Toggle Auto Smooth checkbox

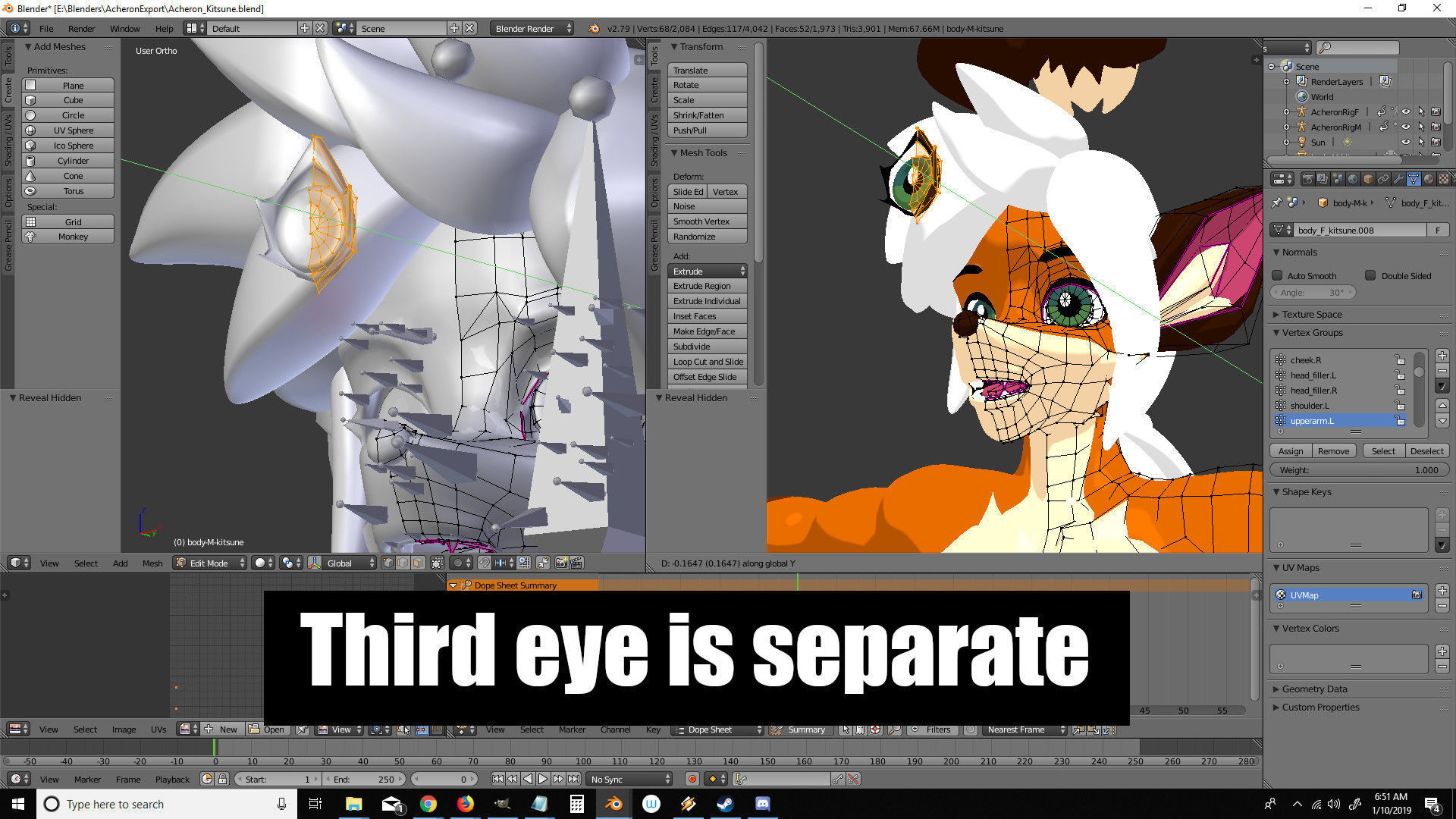pyautogui.click(x=1277, y=275)
